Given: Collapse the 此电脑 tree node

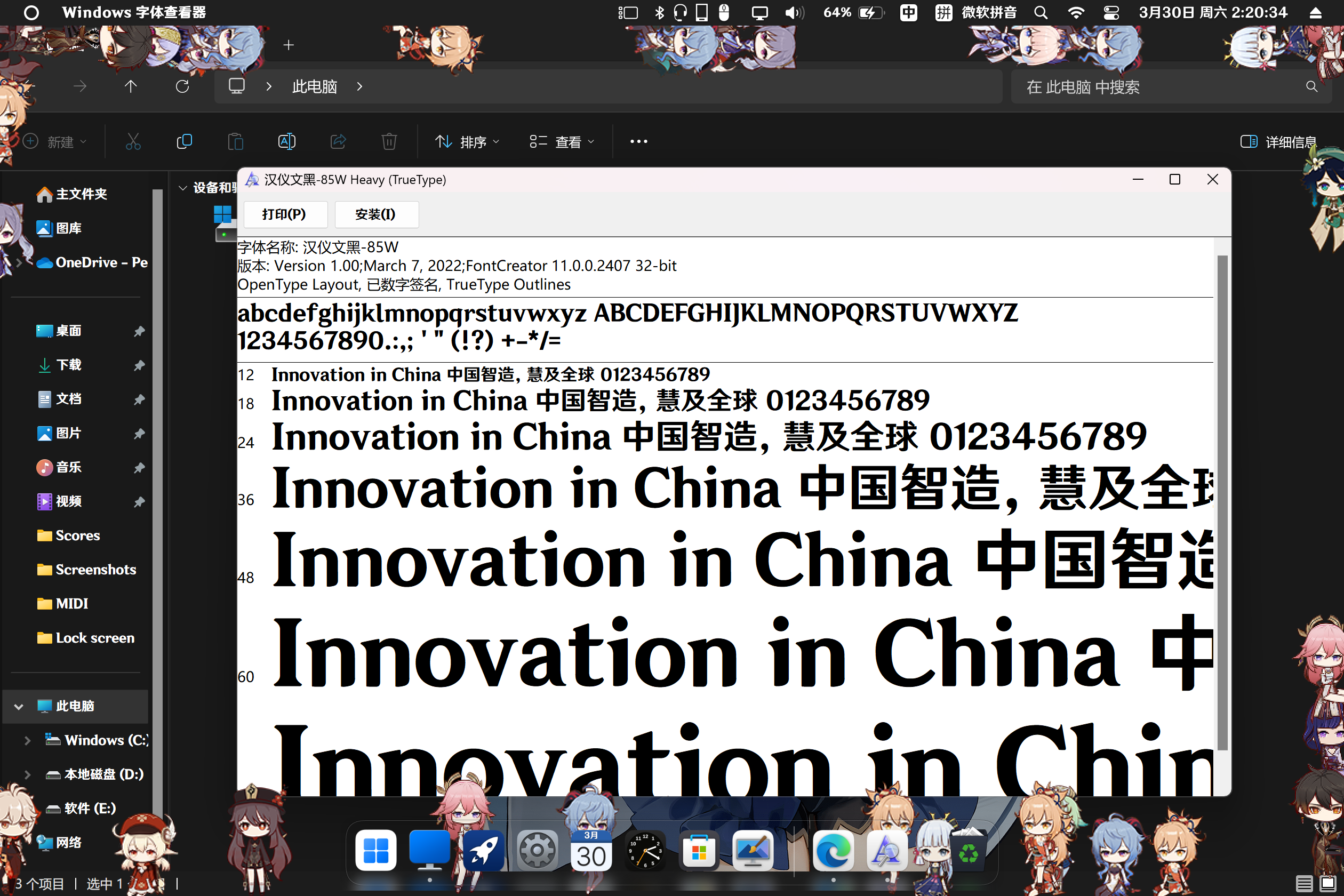Looking at the screenshot, I should pyautogui.click(x=19, y=706).
